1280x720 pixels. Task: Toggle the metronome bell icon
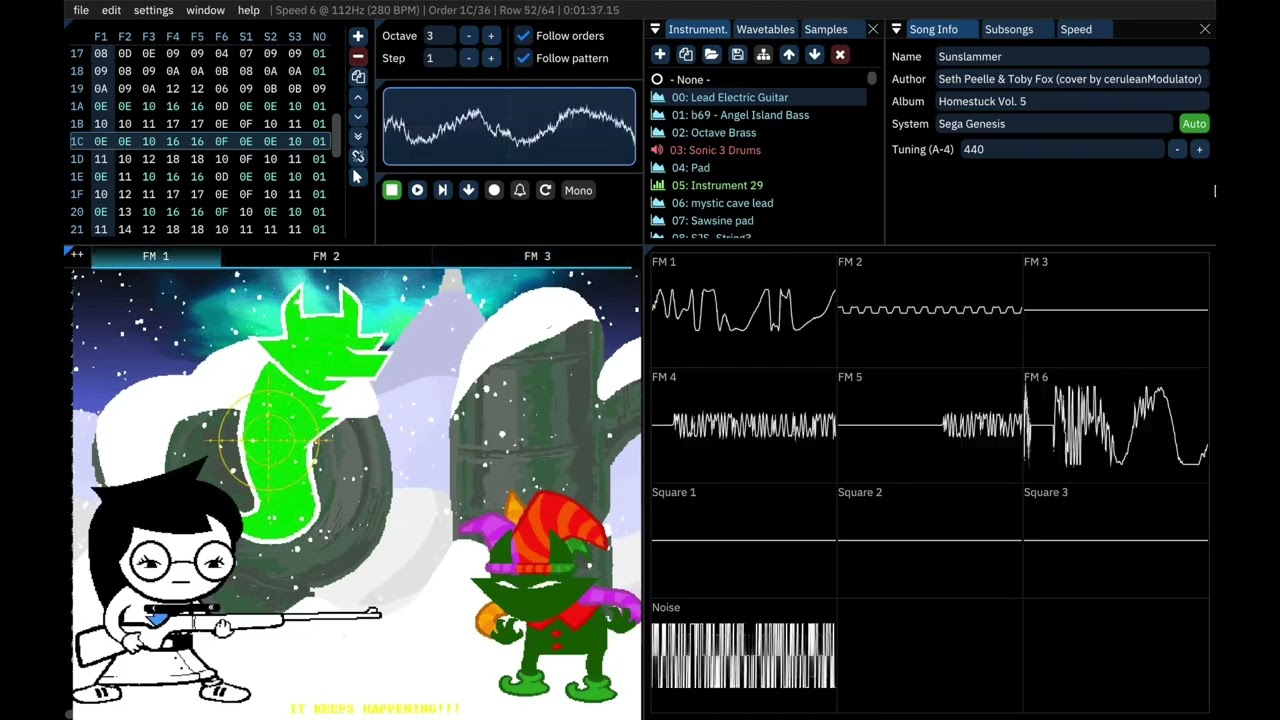click(520, 190)
